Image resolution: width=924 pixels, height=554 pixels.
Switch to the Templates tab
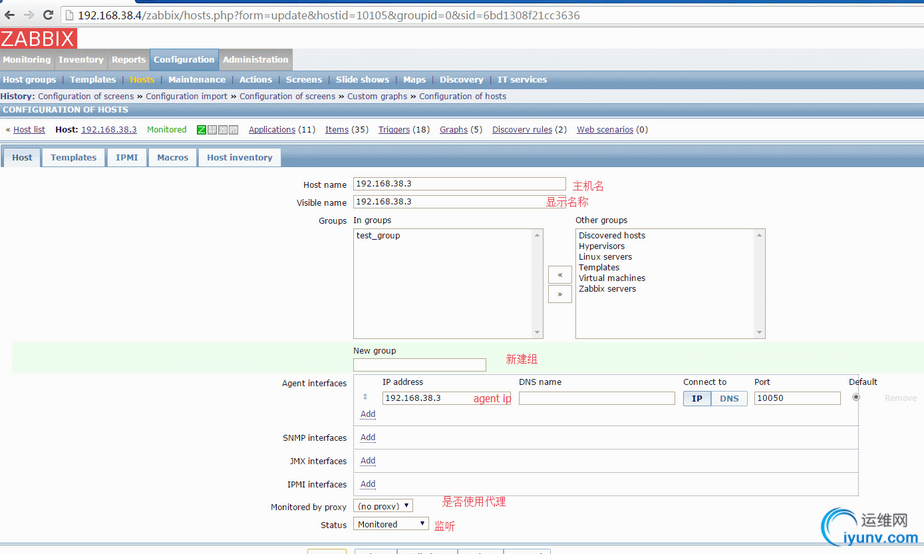pos(73,157)
